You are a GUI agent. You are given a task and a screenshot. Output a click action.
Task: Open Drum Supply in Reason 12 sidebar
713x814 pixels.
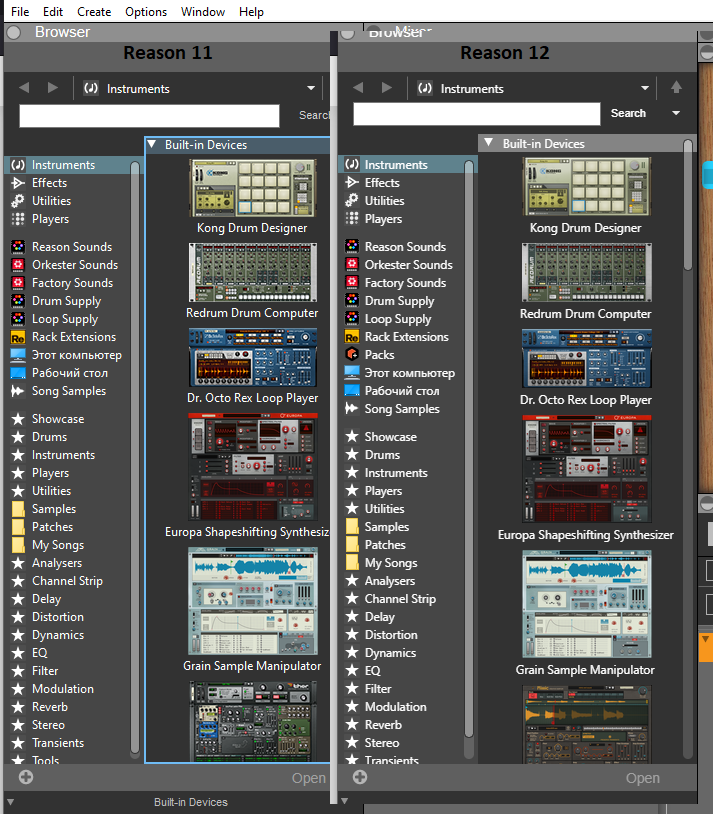[399, 301]
